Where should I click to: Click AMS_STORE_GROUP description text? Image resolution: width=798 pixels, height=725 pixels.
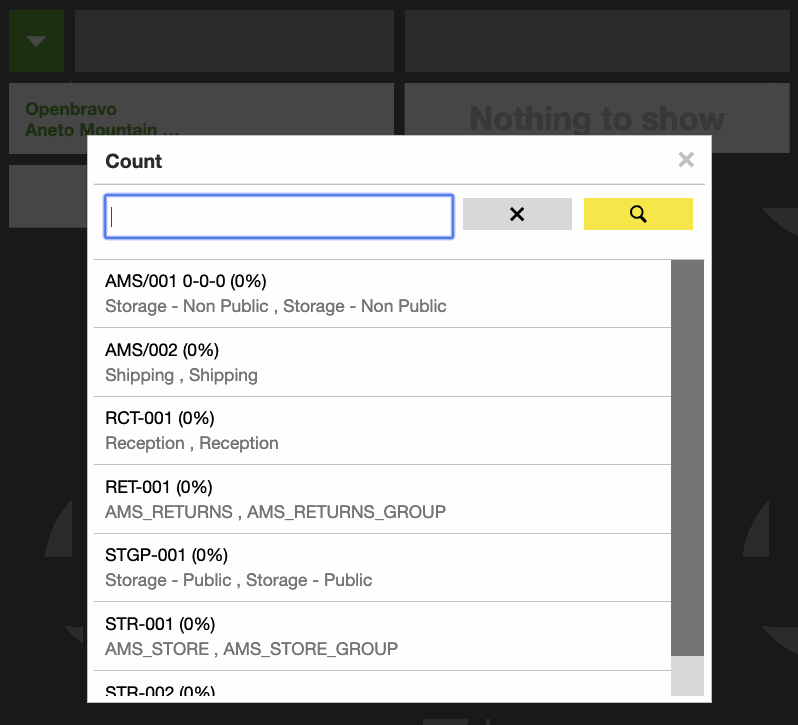pos(310,649)
